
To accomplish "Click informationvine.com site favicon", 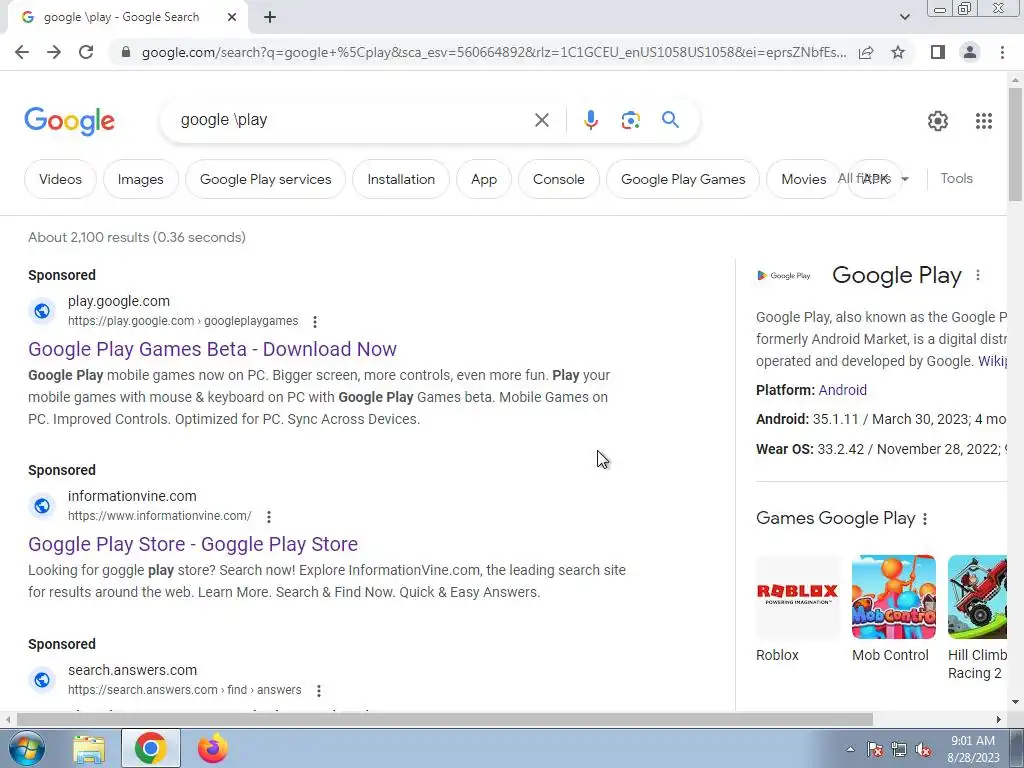I will 42,505.
